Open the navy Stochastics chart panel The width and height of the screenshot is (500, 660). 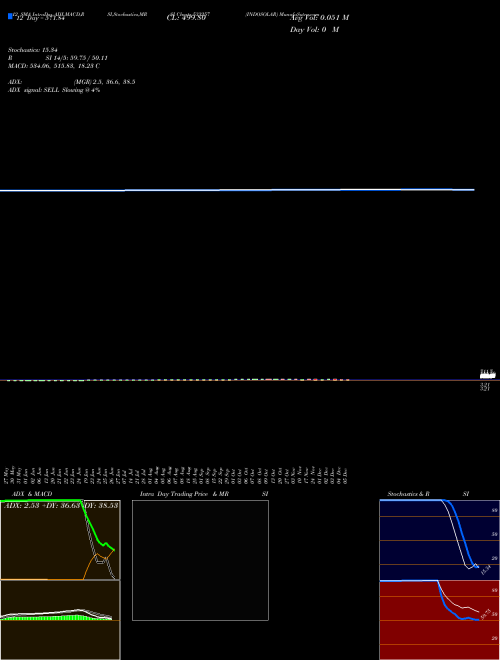(439, 540)
